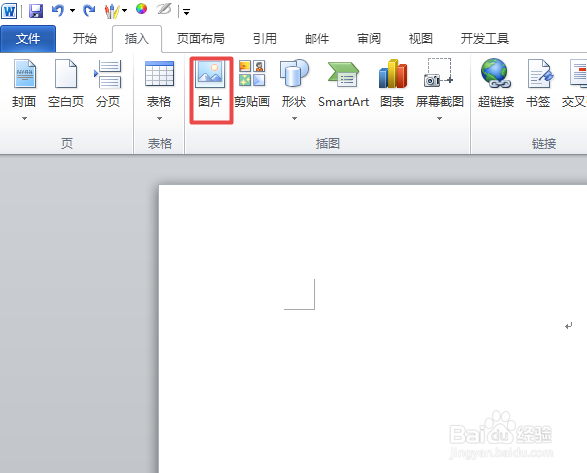Click inside the blank document page
Viewport: 587px width, 473px height.
click(373, 328)
